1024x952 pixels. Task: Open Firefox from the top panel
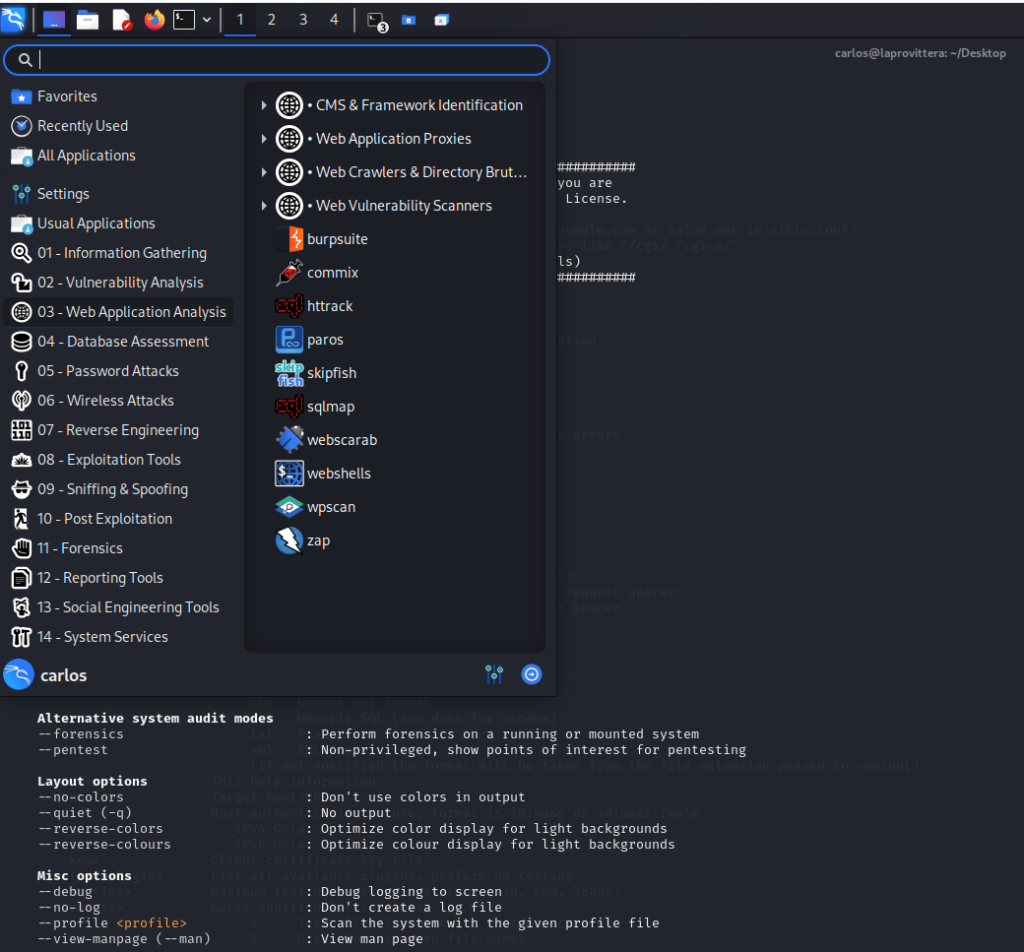coord(154,19)
